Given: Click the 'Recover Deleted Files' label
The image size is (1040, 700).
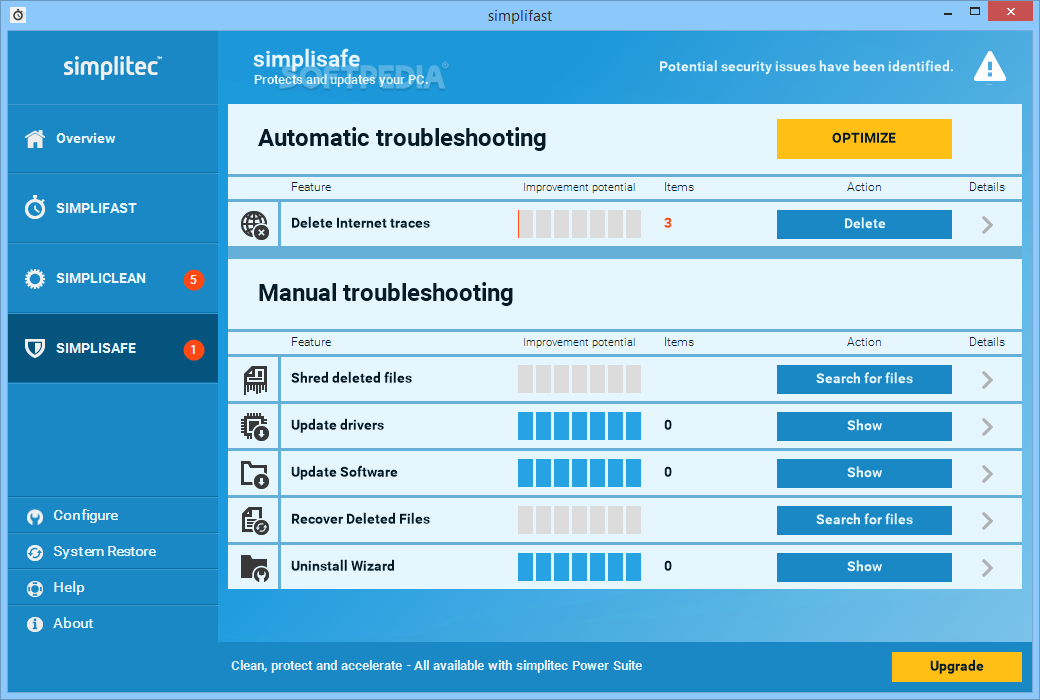Looking at the screenshot, I should (x=360, y=520).
